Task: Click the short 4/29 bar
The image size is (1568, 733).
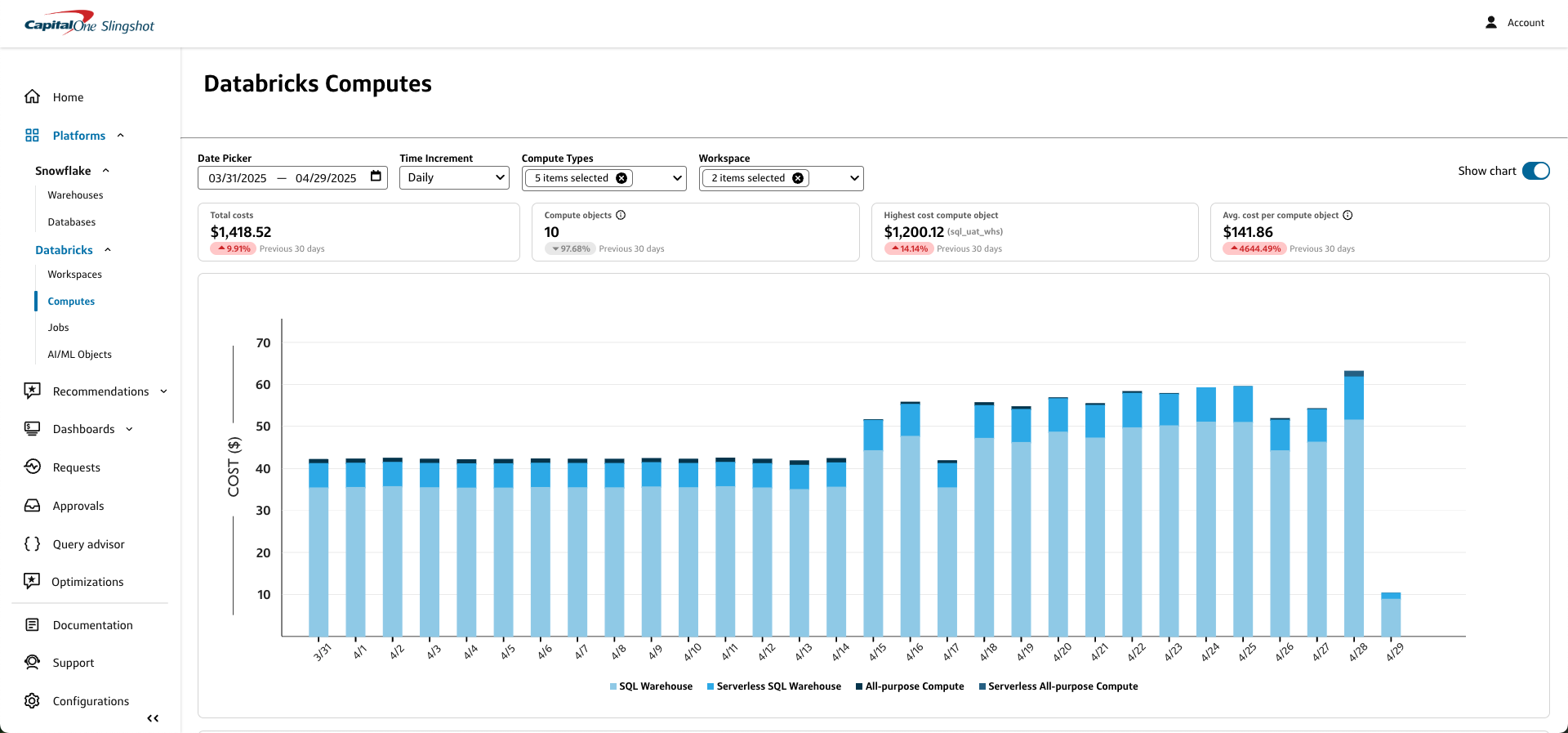Action: click(x=1391, y=615)
